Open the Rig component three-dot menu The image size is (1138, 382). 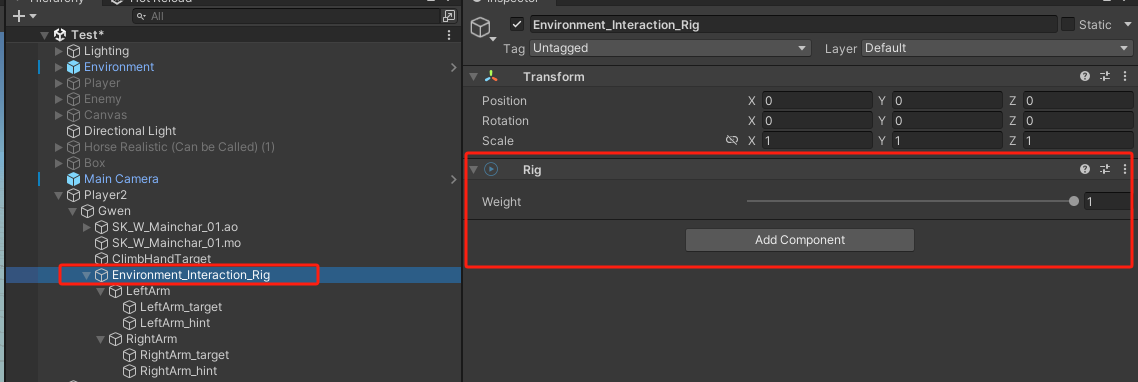coord(1125,169)
